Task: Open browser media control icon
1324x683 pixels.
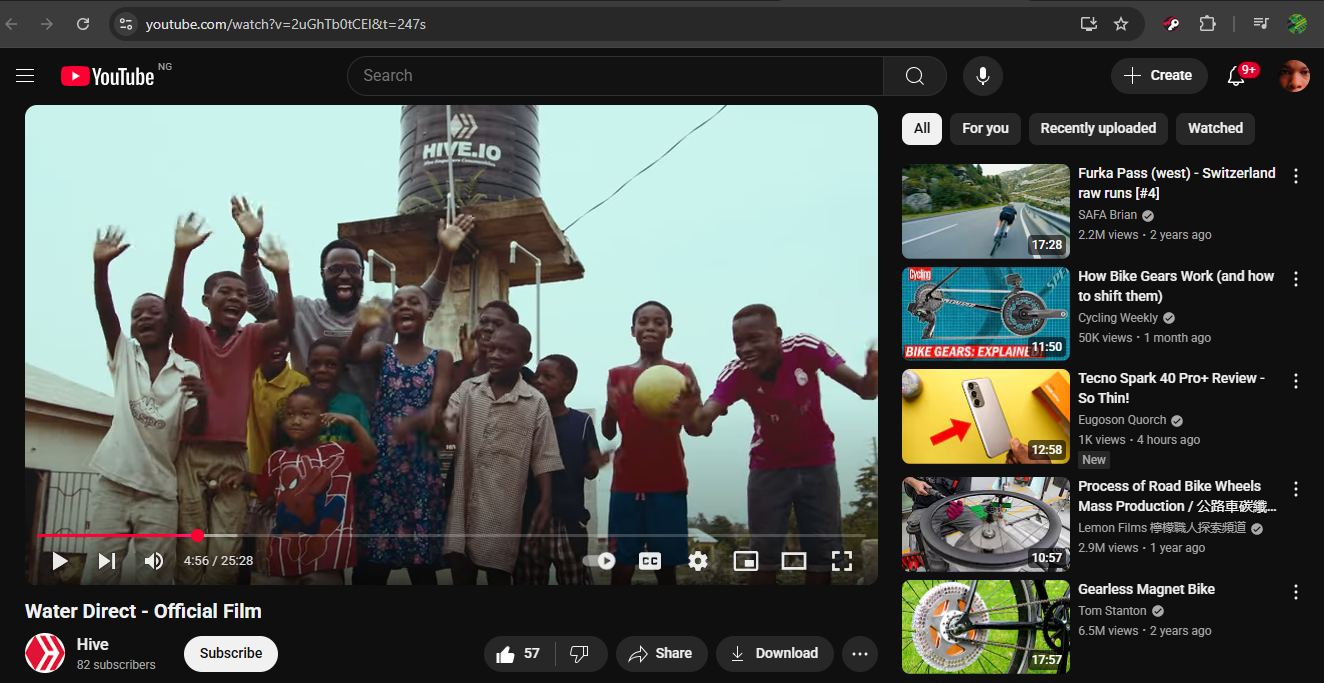Action: [x=1261, y=24]
